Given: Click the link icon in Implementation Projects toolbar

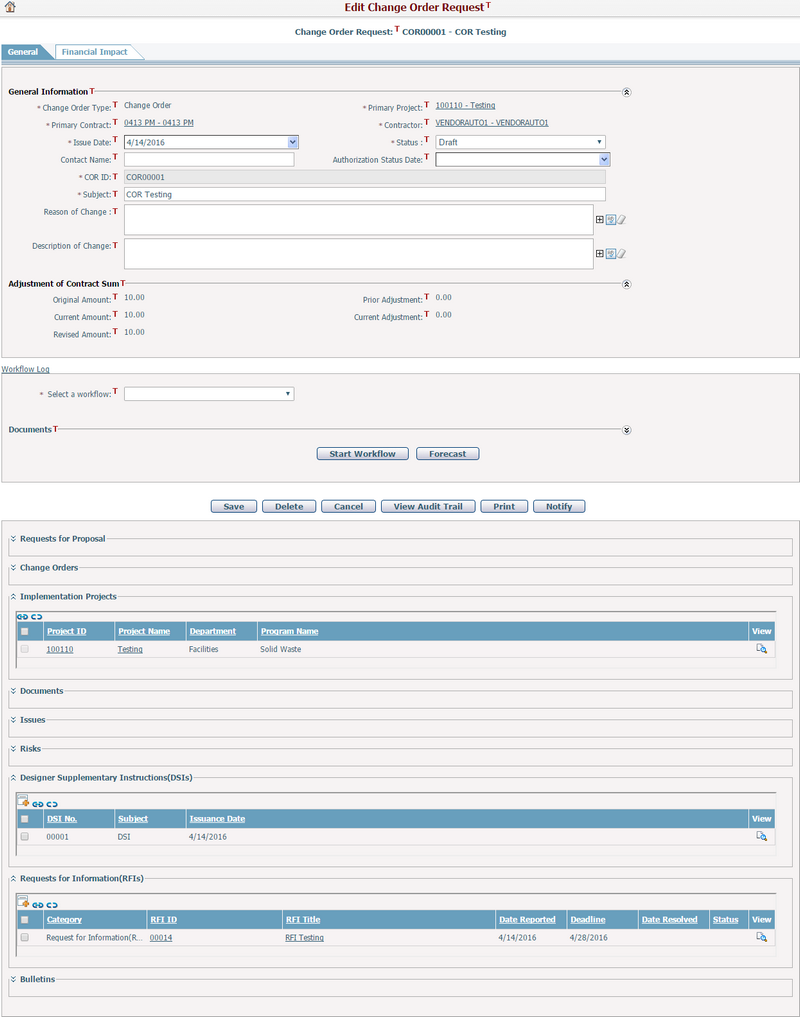Looking at the screenshot, I should tap(23, 617).
